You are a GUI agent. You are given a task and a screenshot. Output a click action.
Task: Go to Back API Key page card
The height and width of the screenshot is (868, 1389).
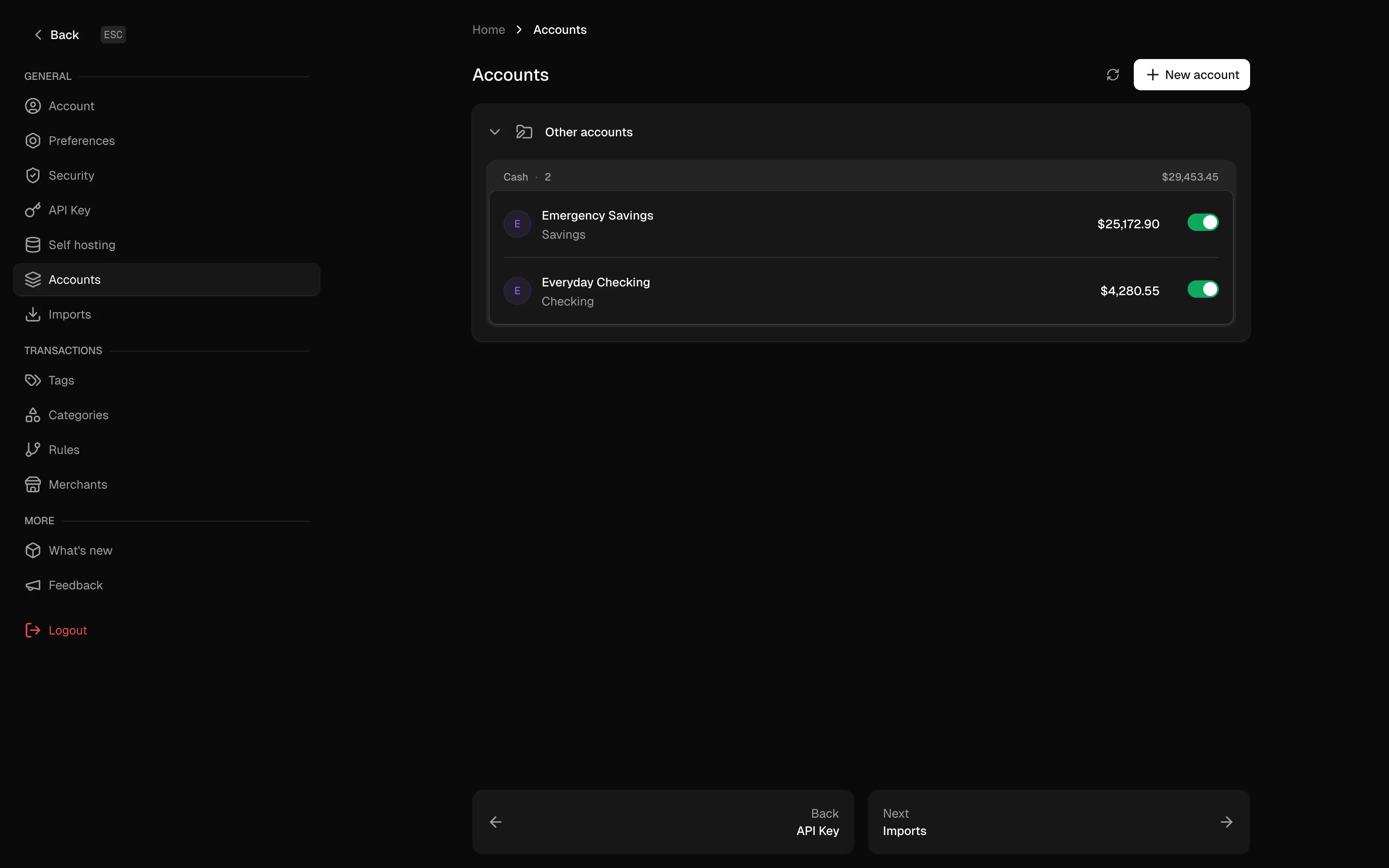coord(663,822)
